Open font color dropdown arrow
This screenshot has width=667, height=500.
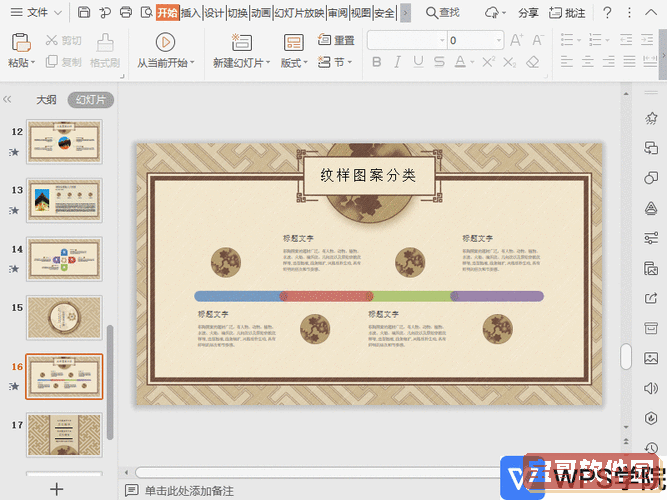point(472,62)
